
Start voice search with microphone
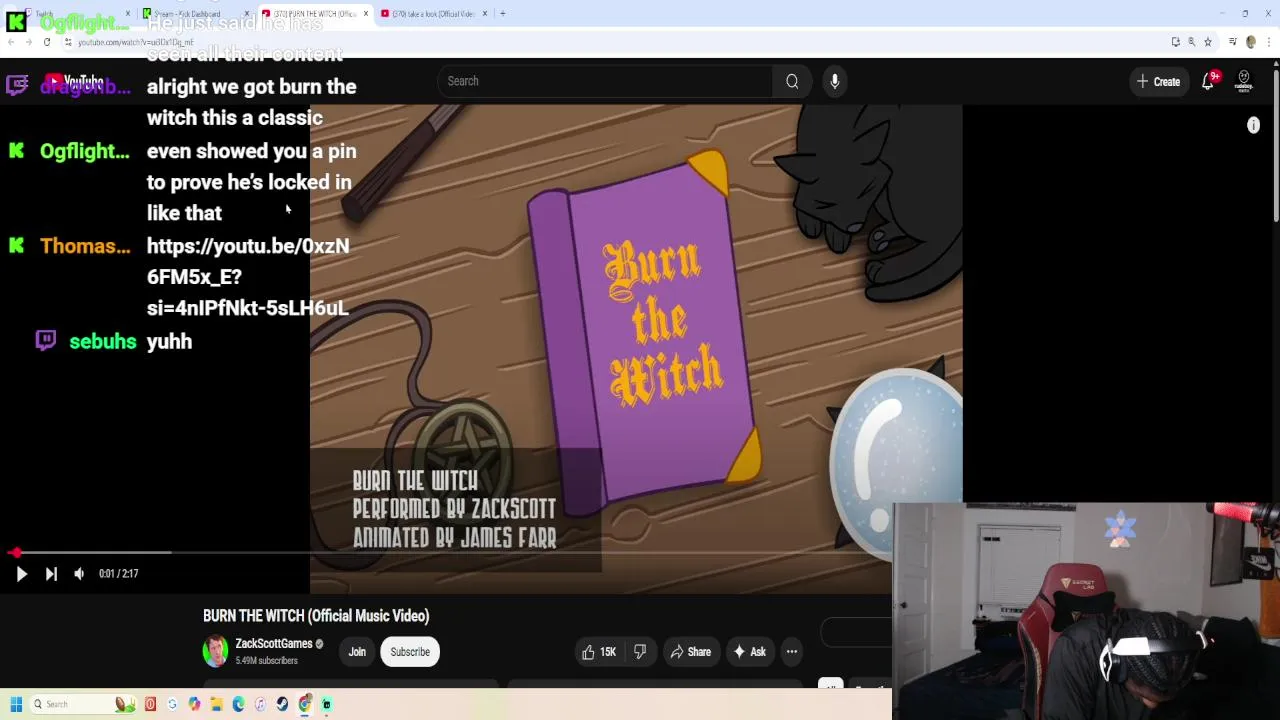834,81
